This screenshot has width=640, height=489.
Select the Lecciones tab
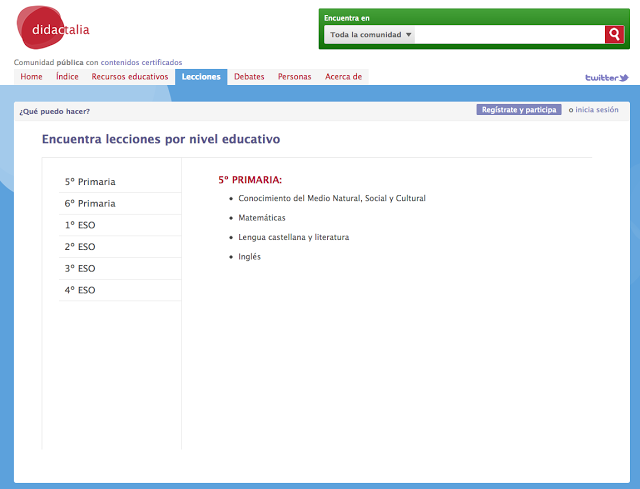[201, 77]
